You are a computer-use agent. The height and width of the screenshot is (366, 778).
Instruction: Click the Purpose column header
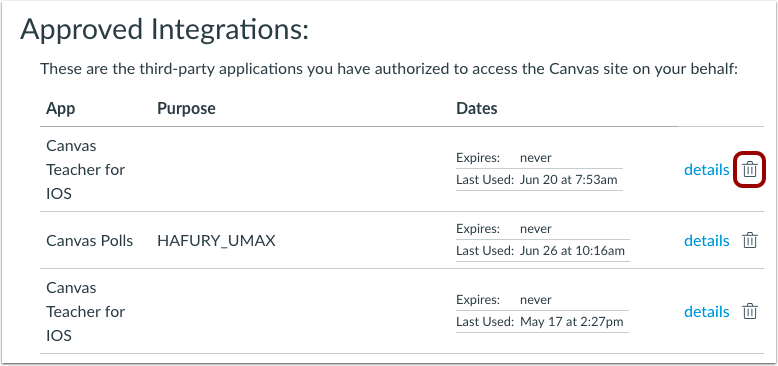tap(186, 108)
